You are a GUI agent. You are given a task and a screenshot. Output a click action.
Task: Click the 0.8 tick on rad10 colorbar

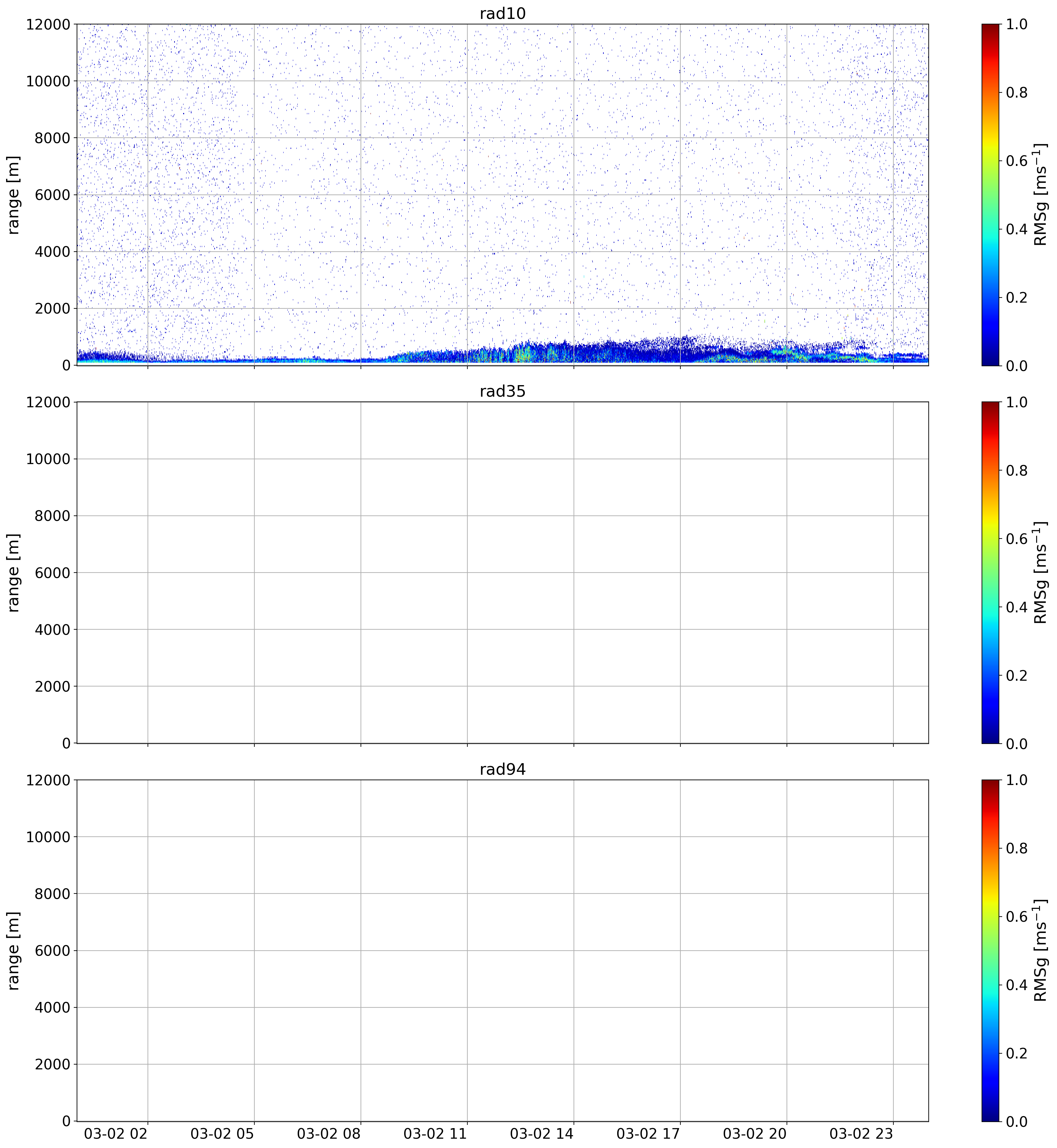pos(1016,92)
